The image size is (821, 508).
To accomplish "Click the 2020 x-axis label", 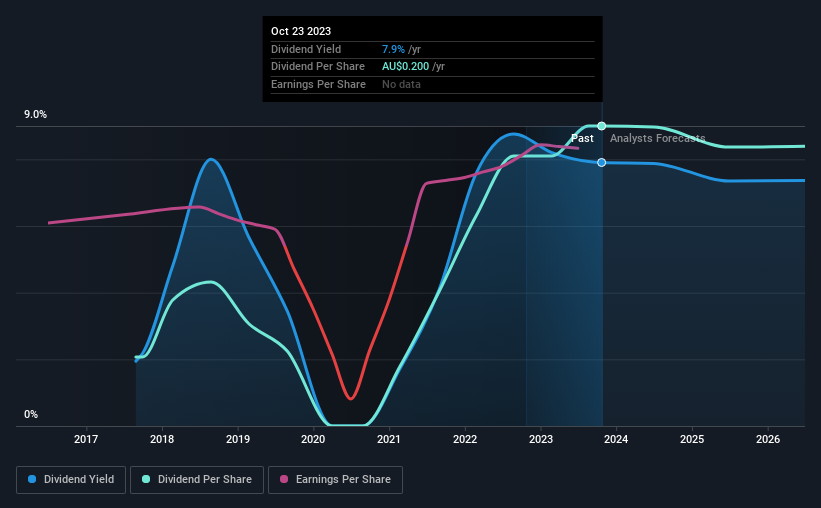I will pyautogui.click(x=313, y=439).
